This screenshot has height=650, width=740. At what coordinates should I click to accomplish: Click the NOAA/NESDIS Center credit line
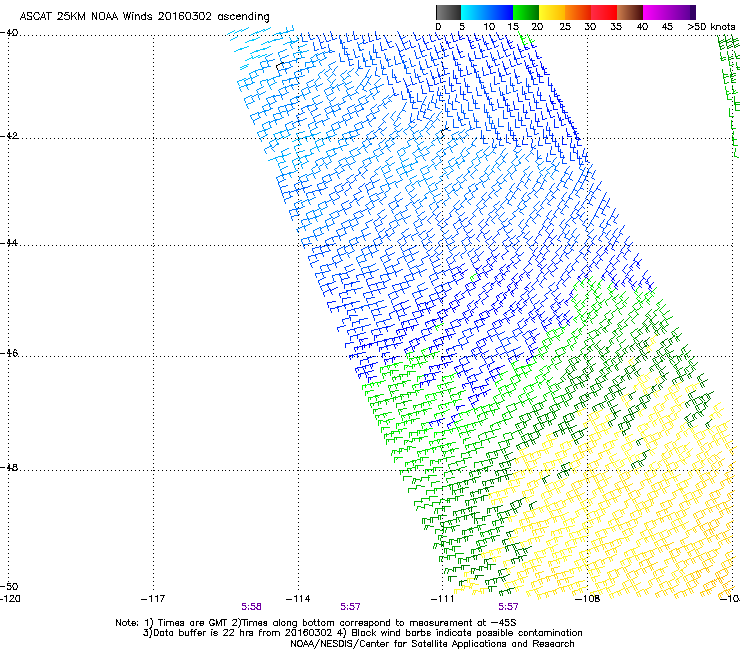pos(432,644)
